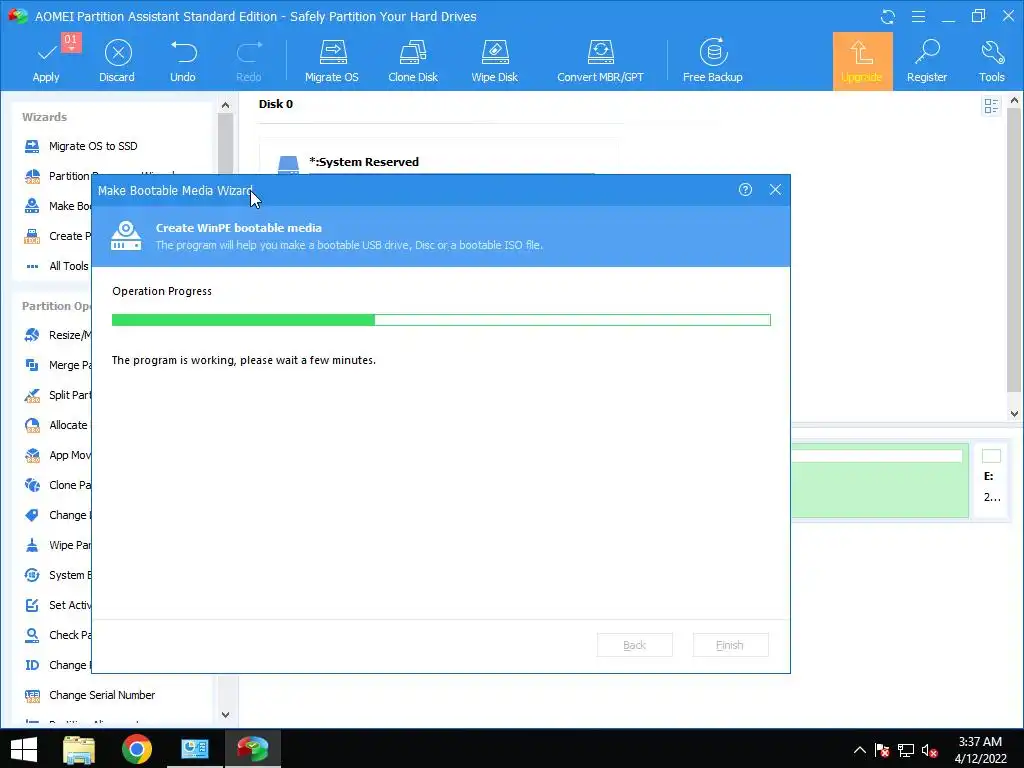
Task: Open Change Serial Number in the sidebar
Action: pyautogui.click(x=90, y=696)
